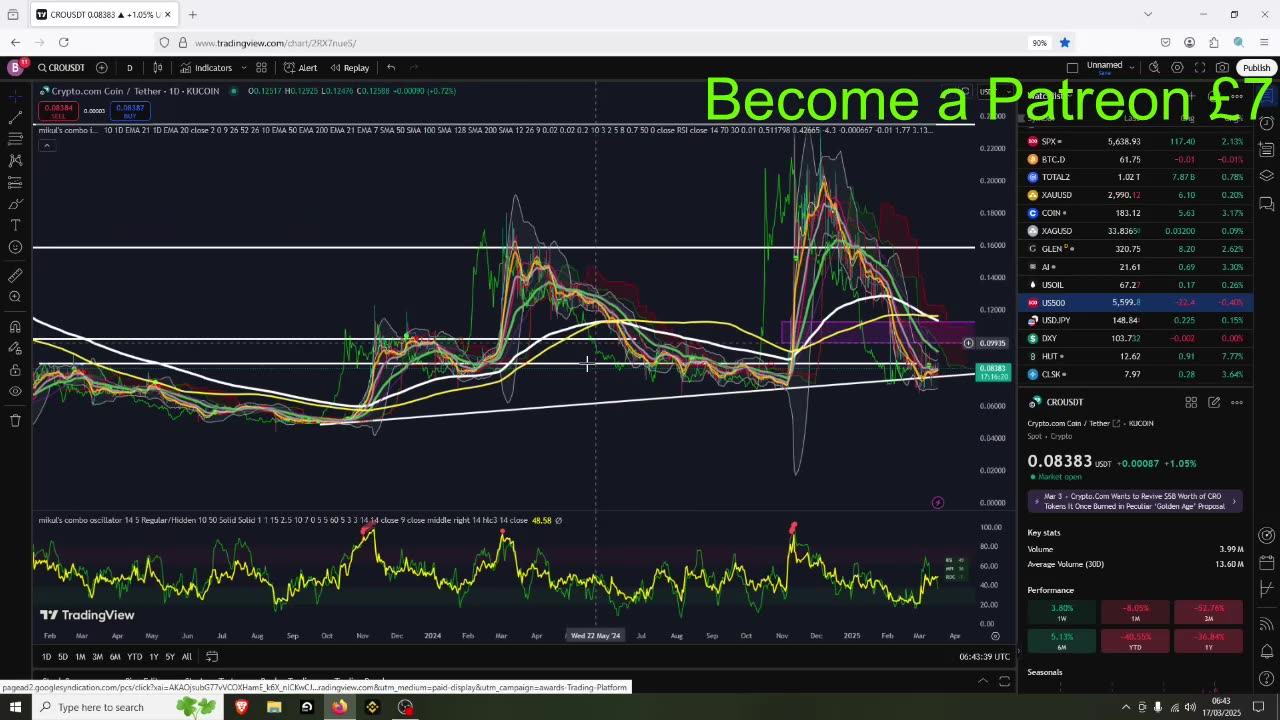Click the Publish button
The width and height of the screenshot is (1280, 720).
coord(1256,68)
